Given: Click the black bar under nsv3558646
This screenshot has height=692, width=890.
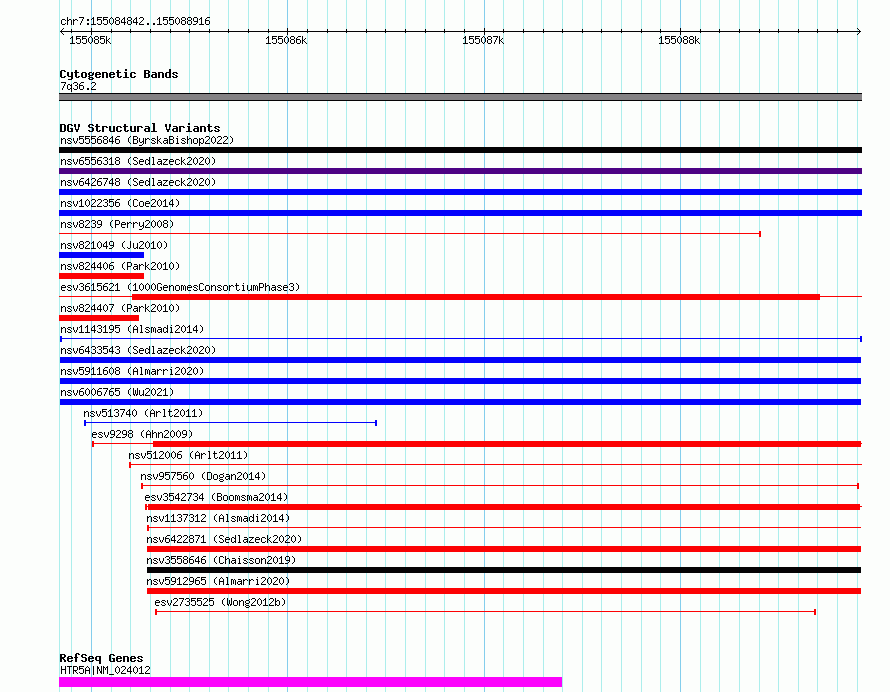Looking at the screenshot, I should [x=504, y=570].
